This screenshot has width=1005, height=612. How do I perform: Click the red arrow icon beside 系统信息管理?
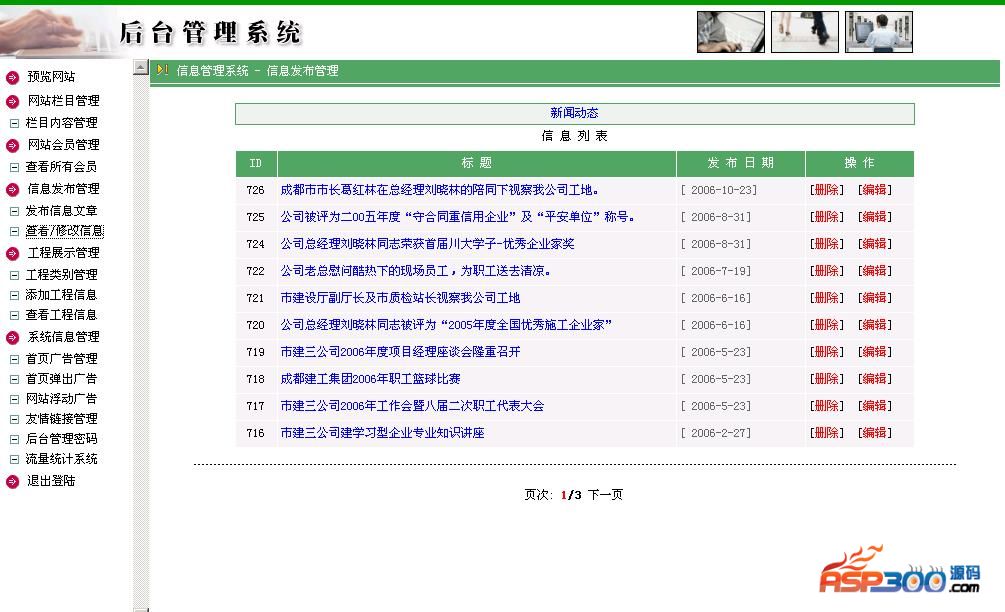tap(12, 338)
